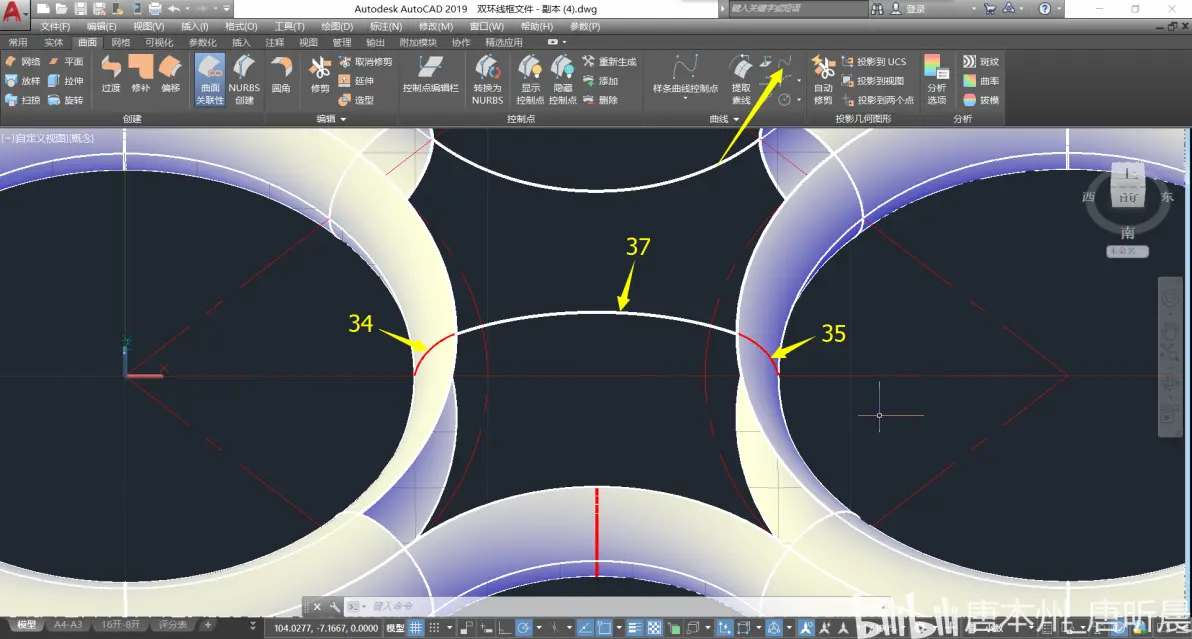Screen dimensions: 1192x639
Task: Switch to the 常用 ribbon tab
Action: tap(17, 43)
